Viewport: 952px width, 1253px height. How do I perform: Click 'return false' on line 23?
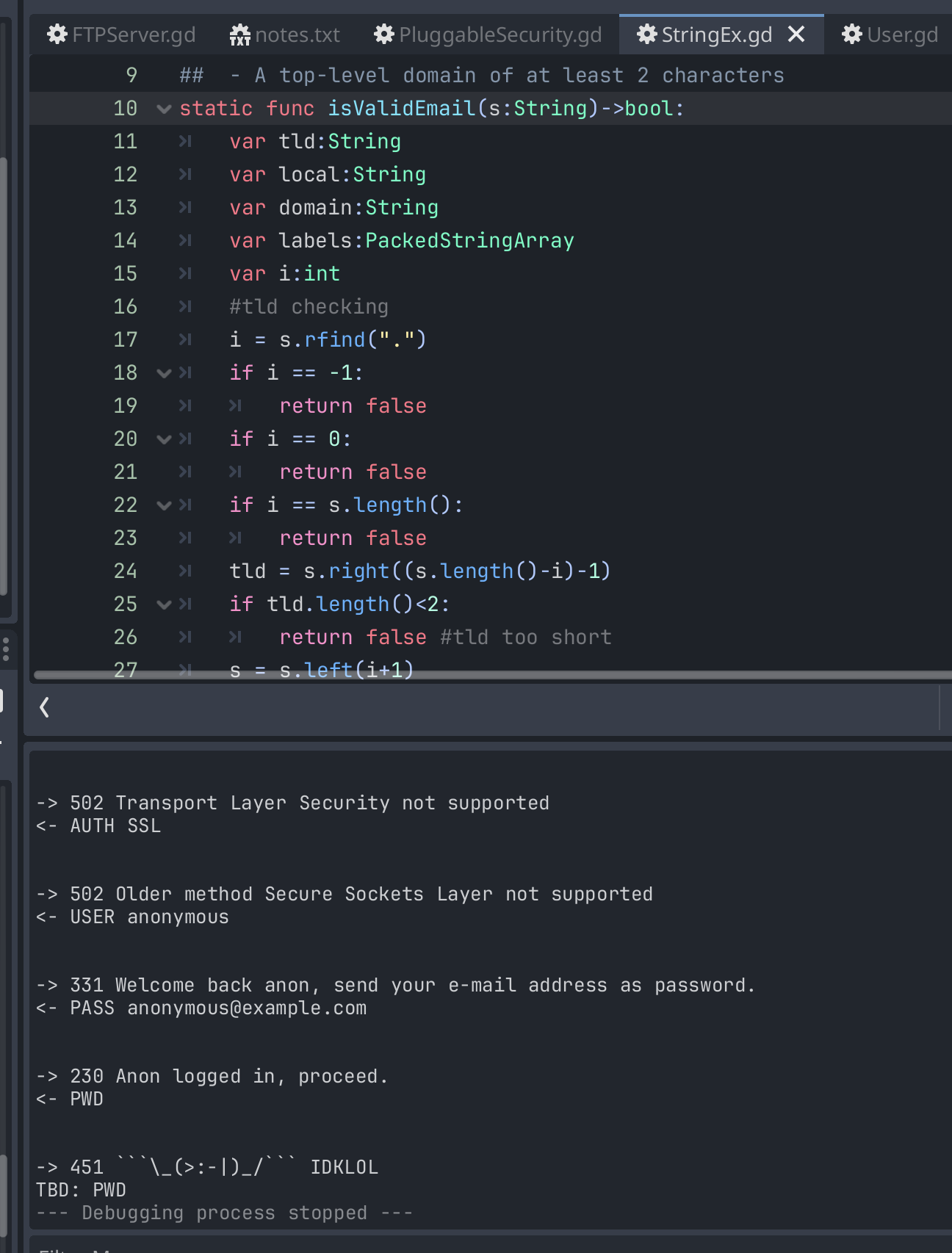[x=353, y=538]
